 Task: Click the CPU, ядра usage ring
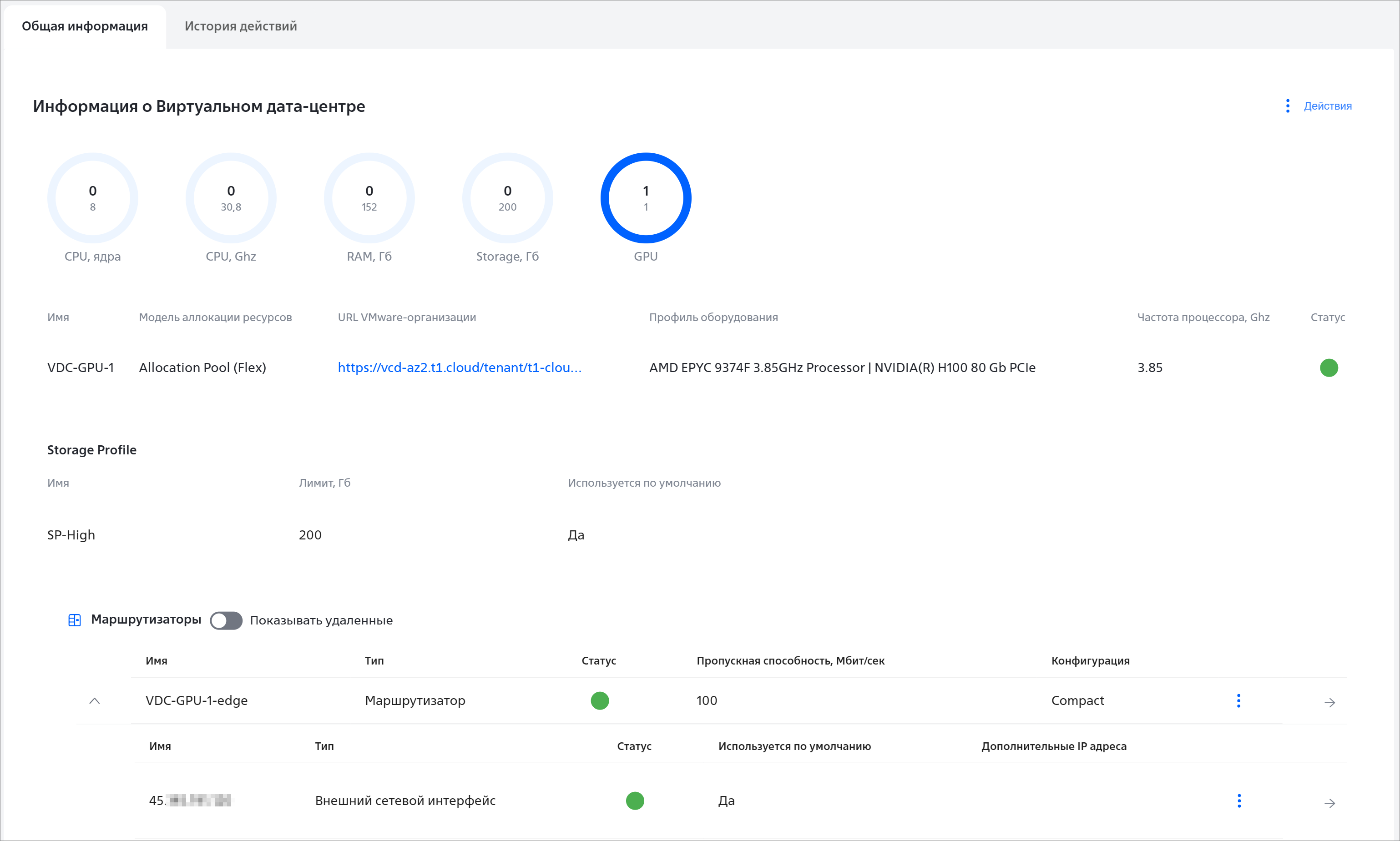[92, 198]
